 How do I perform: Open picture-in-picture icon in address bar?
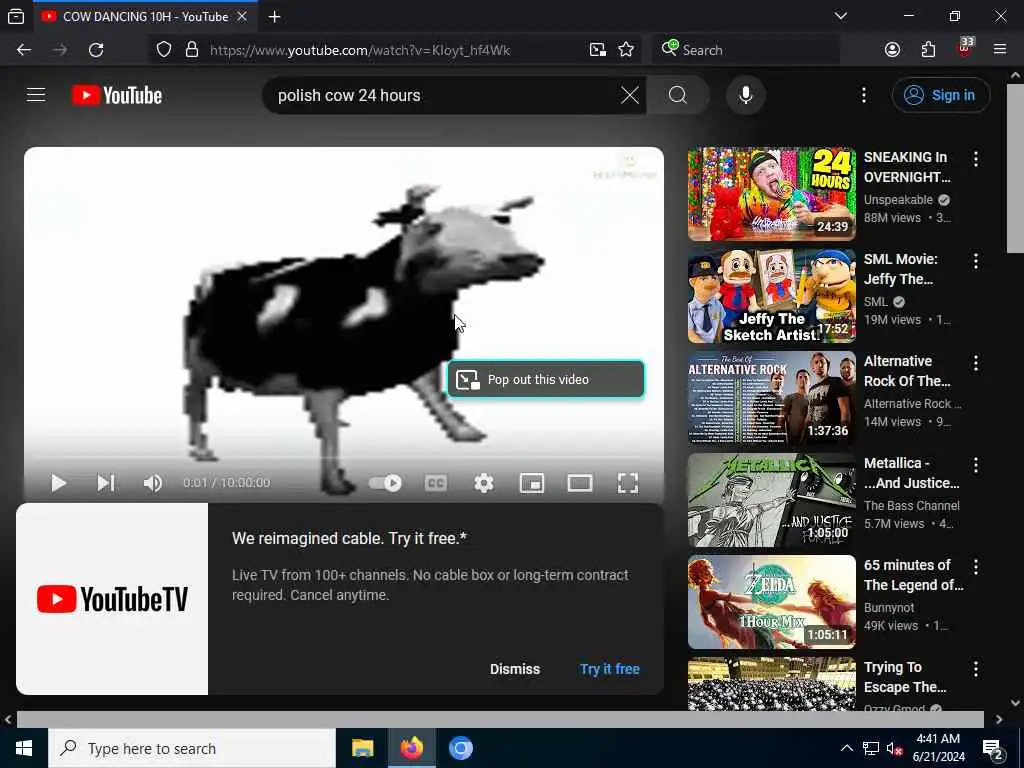click(x=598, y=50)
